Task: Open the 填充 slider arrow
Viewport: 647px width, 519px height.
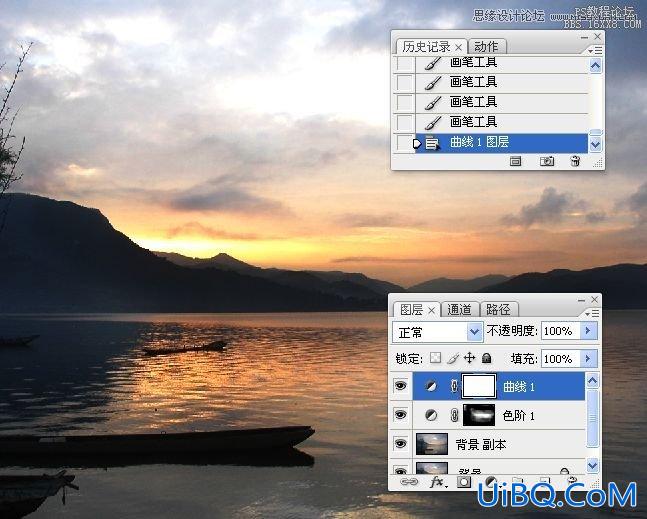Action: pyautogui.click(x=589, y=359)
